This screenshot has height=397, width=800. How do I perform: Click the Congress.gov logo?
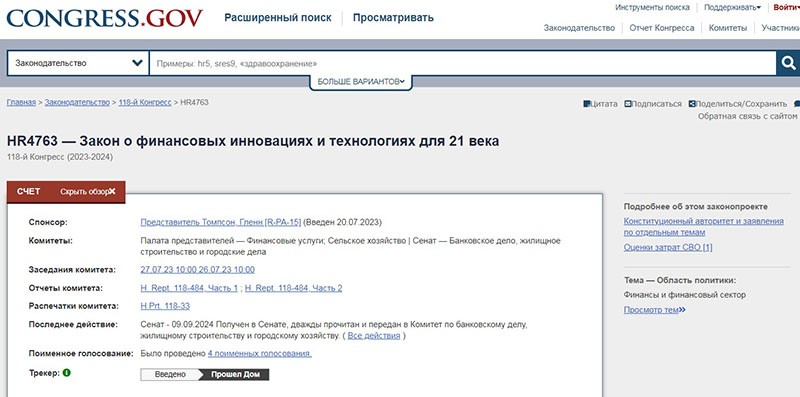click(105, 18)
